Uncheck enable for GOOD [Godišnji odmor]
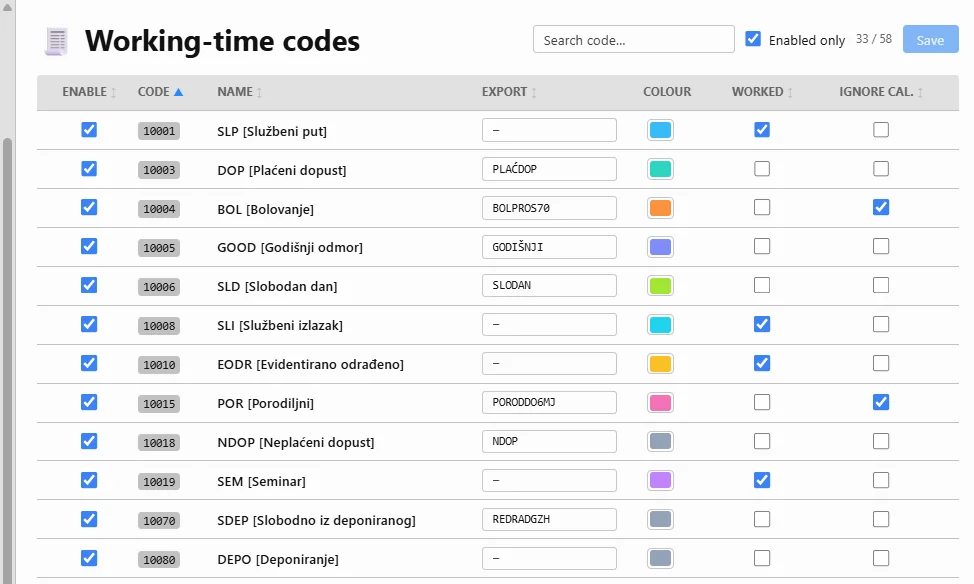 [x=89, y=247]
